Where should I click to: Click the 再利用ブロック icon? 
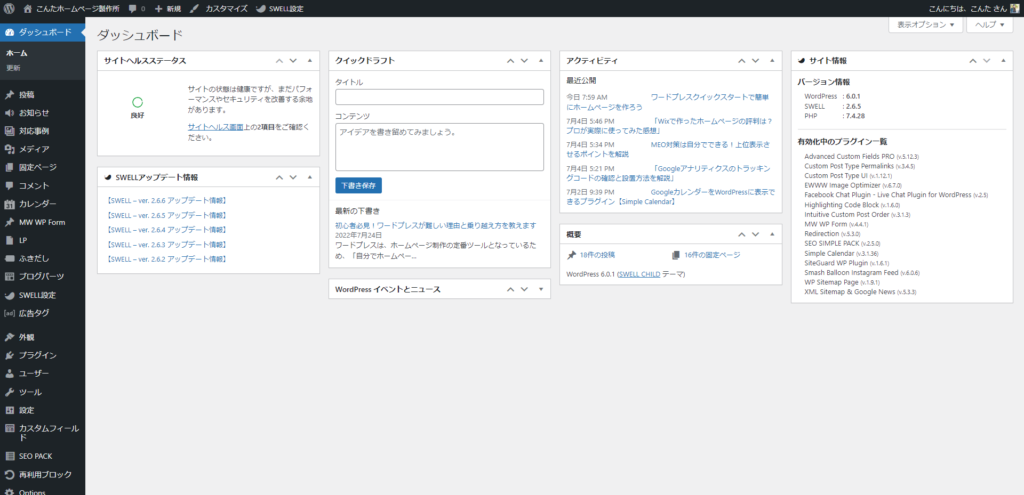tap(10, 475)
